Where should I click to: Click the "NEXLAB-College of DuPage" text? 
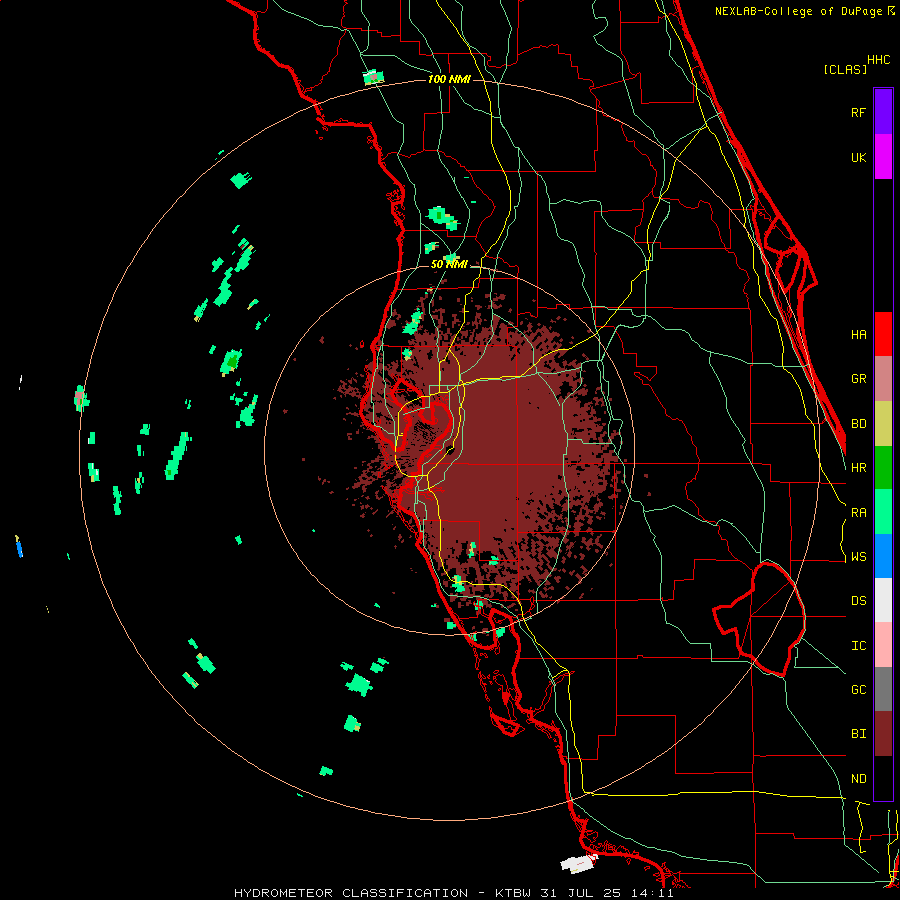pyautogui.click(x=799, y=11)
